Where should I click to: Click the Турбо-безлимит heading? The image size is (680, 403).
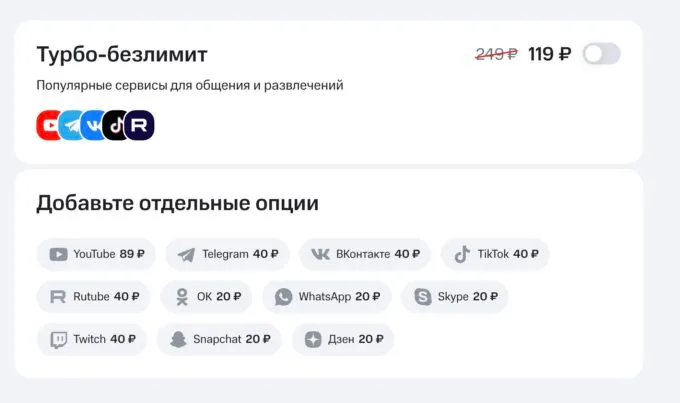122,54
